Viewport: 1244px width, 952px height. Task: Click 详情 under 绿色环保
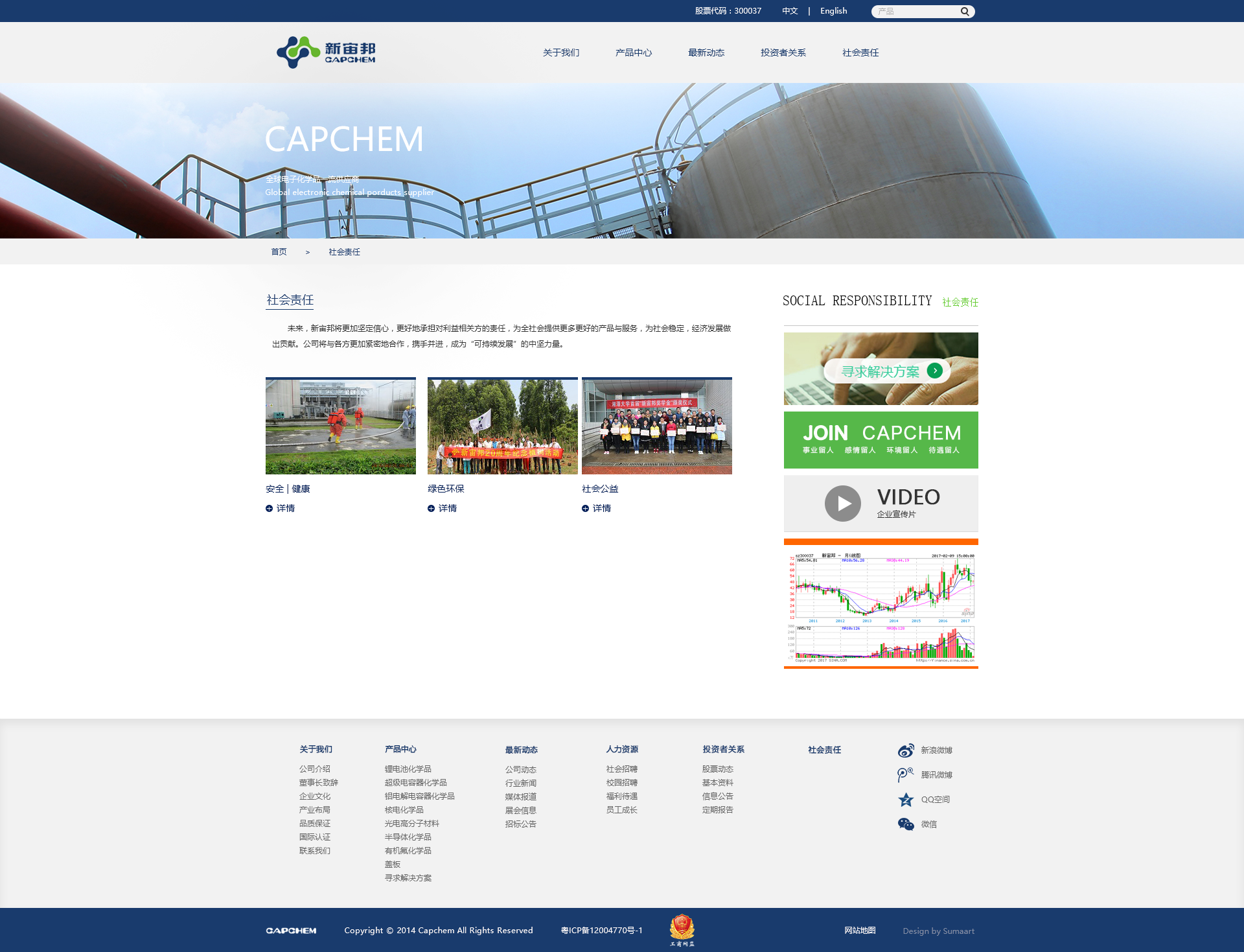pyautogui.click(x=448, y=509)
